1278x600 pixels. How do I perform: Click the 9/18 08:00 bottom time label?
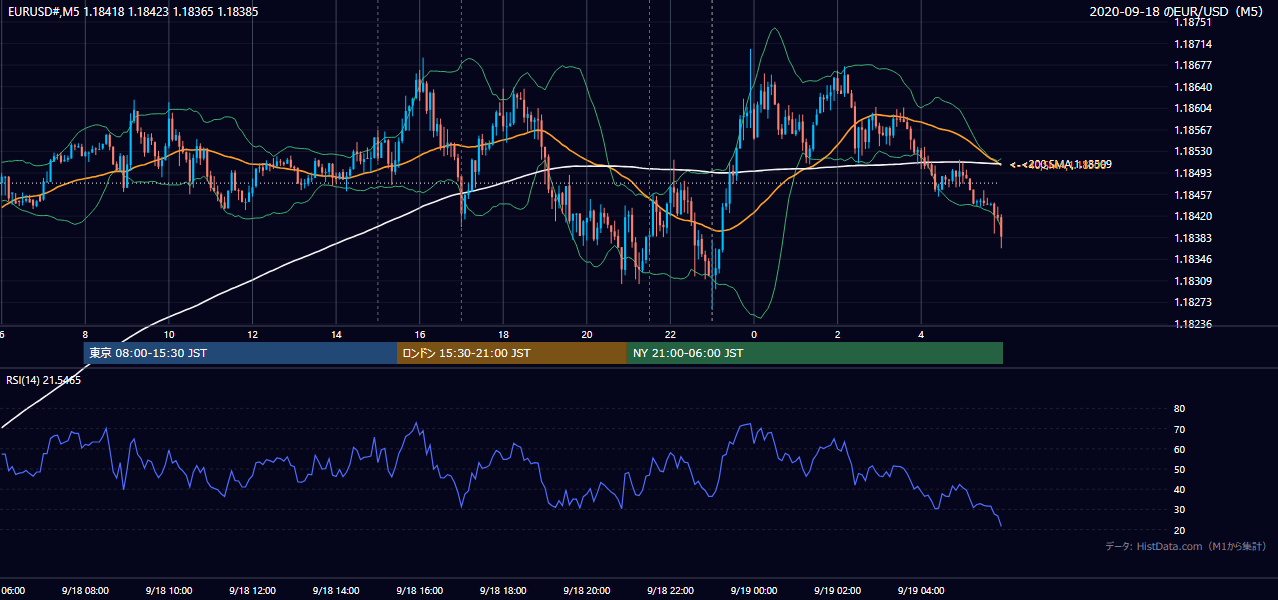click(x=84, y=591)
